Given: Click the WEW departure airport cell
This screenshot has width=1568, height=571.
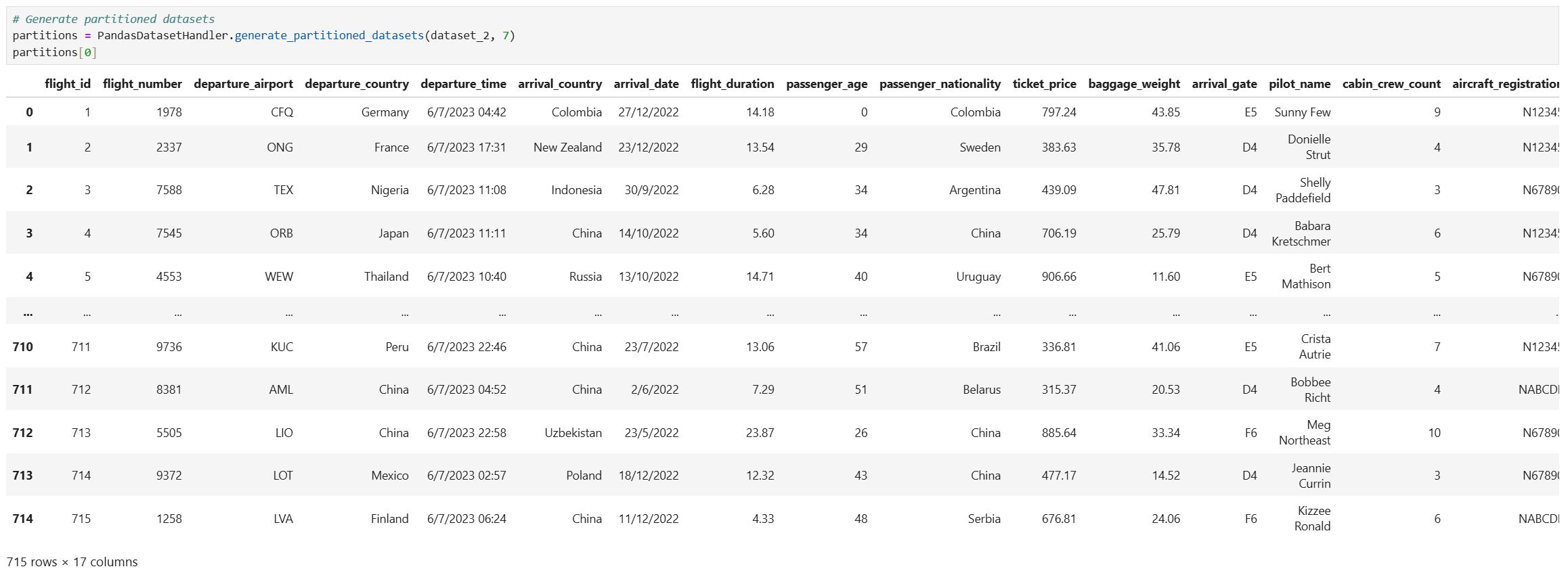Looking at the screenshot, I should pos(278,277).
